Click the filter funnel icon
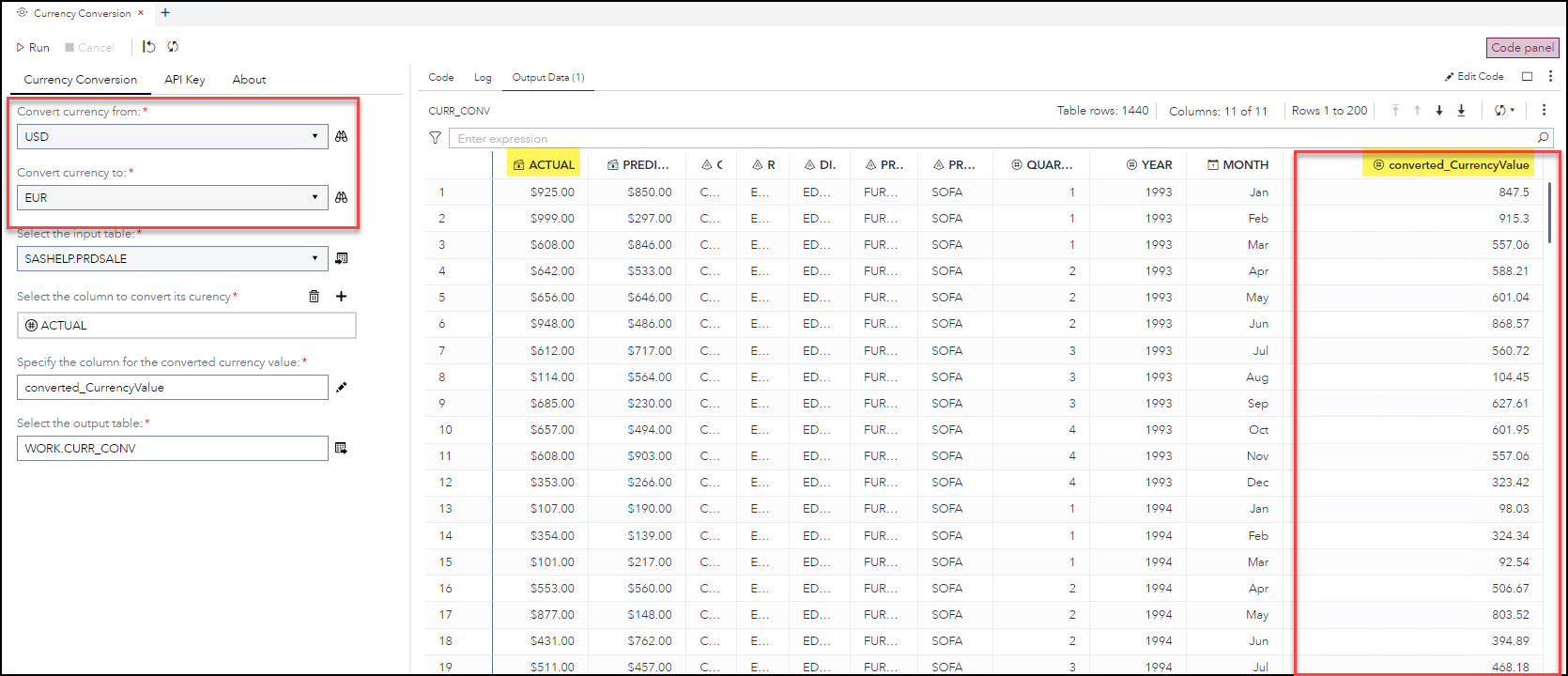The image size is (1568, 676). pyautogui.click(x=436, y=138)
